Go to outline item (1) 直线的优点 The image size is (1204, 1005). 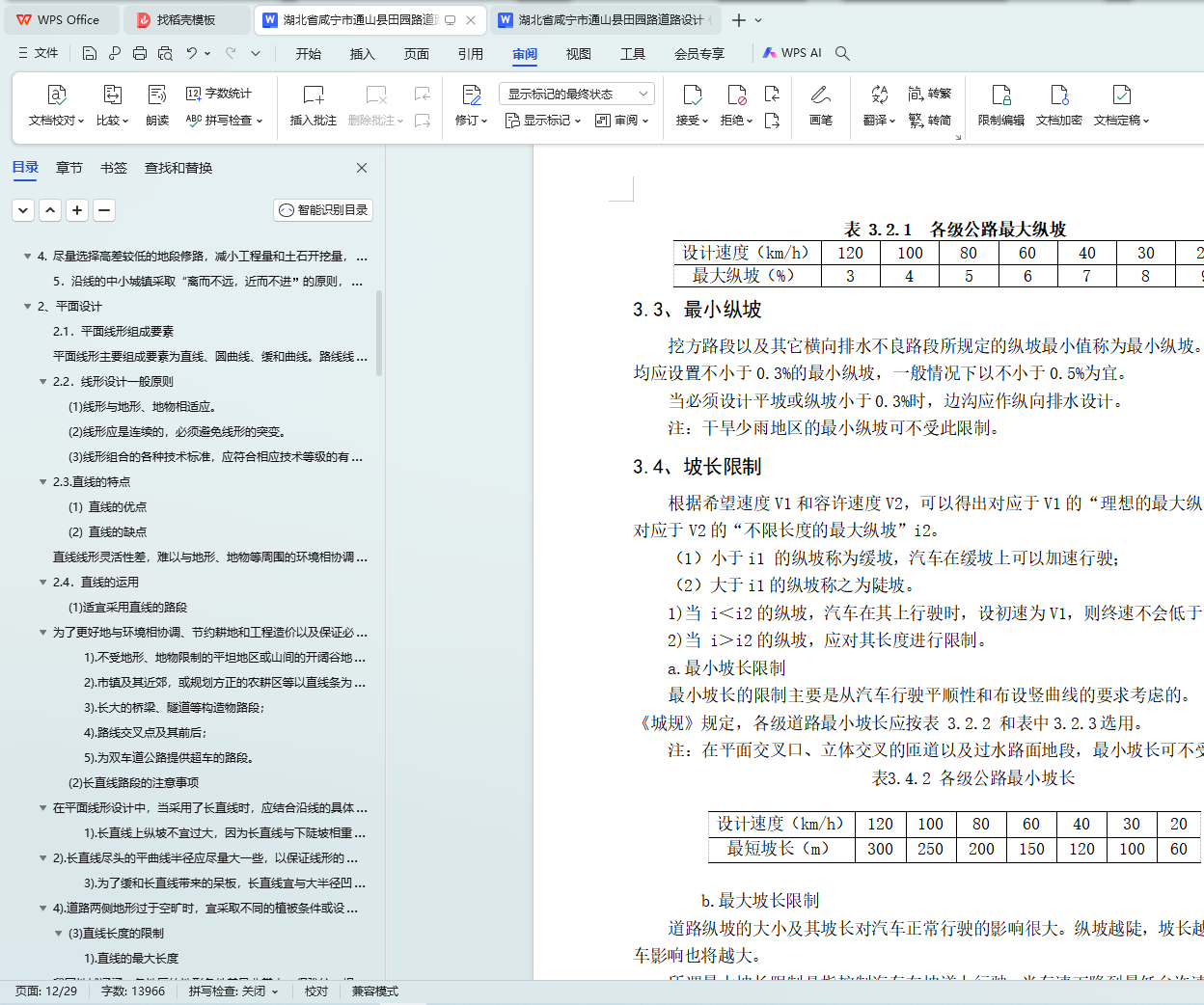point(107,507)
